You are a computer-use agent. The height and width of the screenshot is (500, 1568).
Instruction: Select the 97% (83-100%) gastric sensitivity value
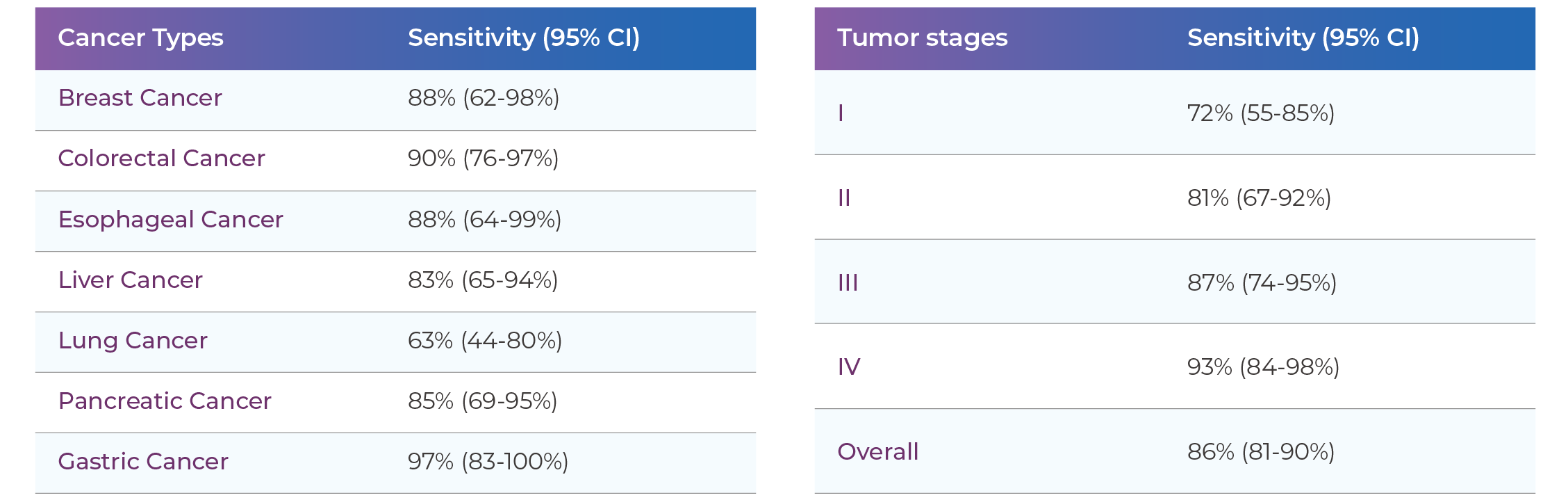(x=488, y=462)
